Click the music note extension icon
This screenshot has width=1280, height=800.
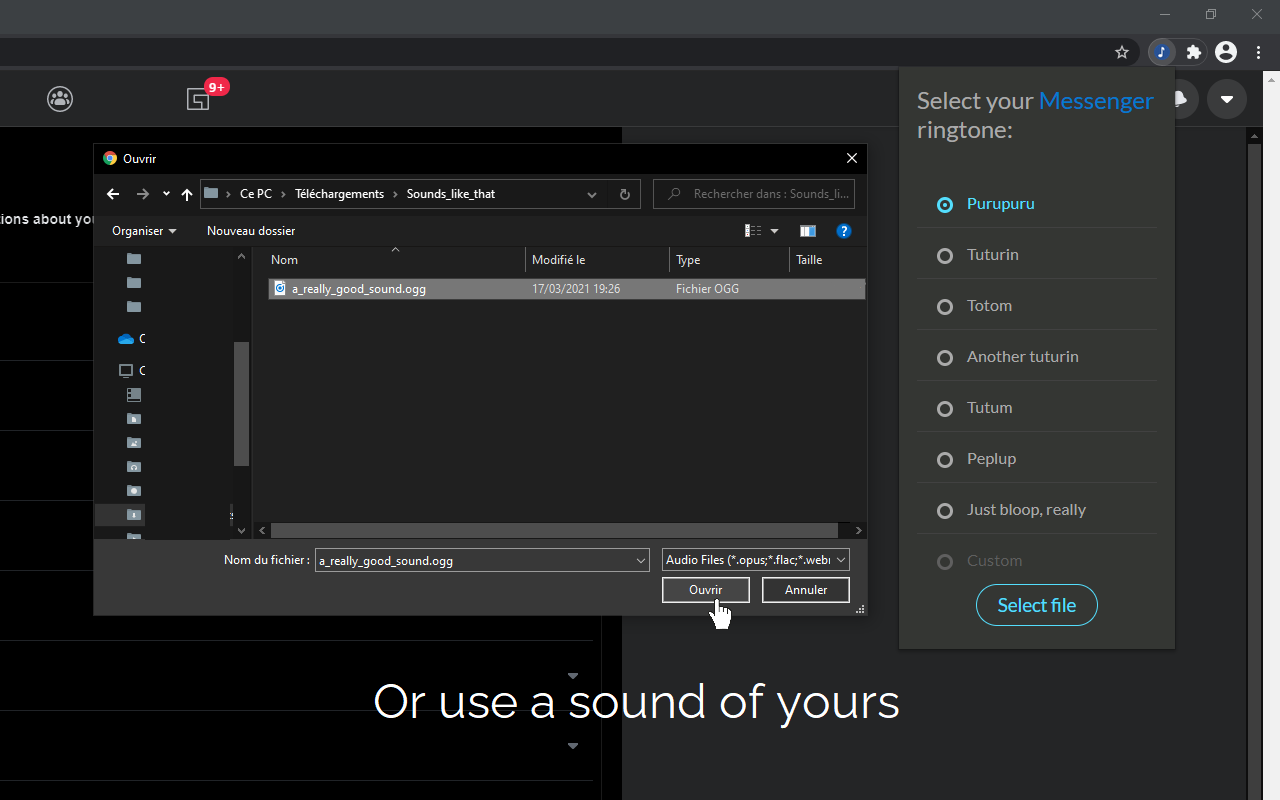coord(1161,52)
